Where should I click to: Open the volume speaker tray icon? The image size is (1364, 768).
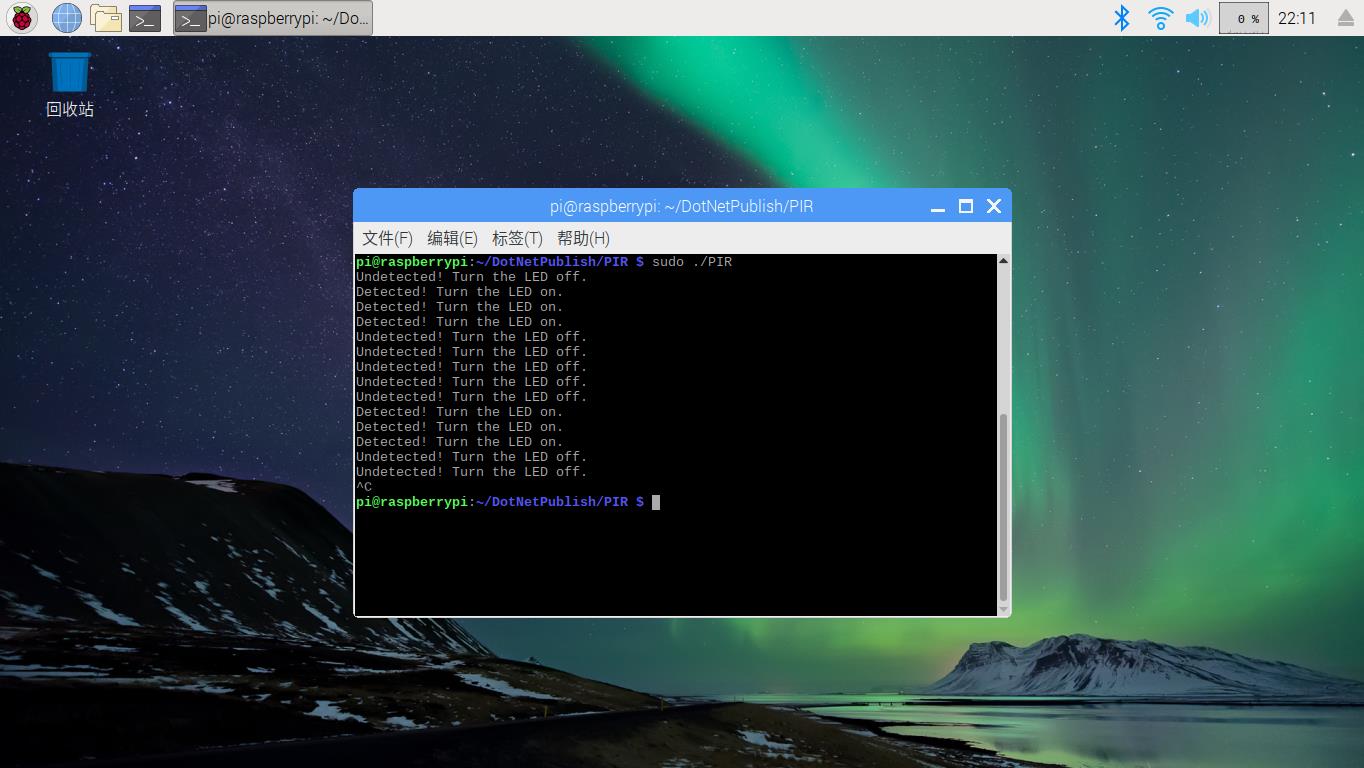1197,17
